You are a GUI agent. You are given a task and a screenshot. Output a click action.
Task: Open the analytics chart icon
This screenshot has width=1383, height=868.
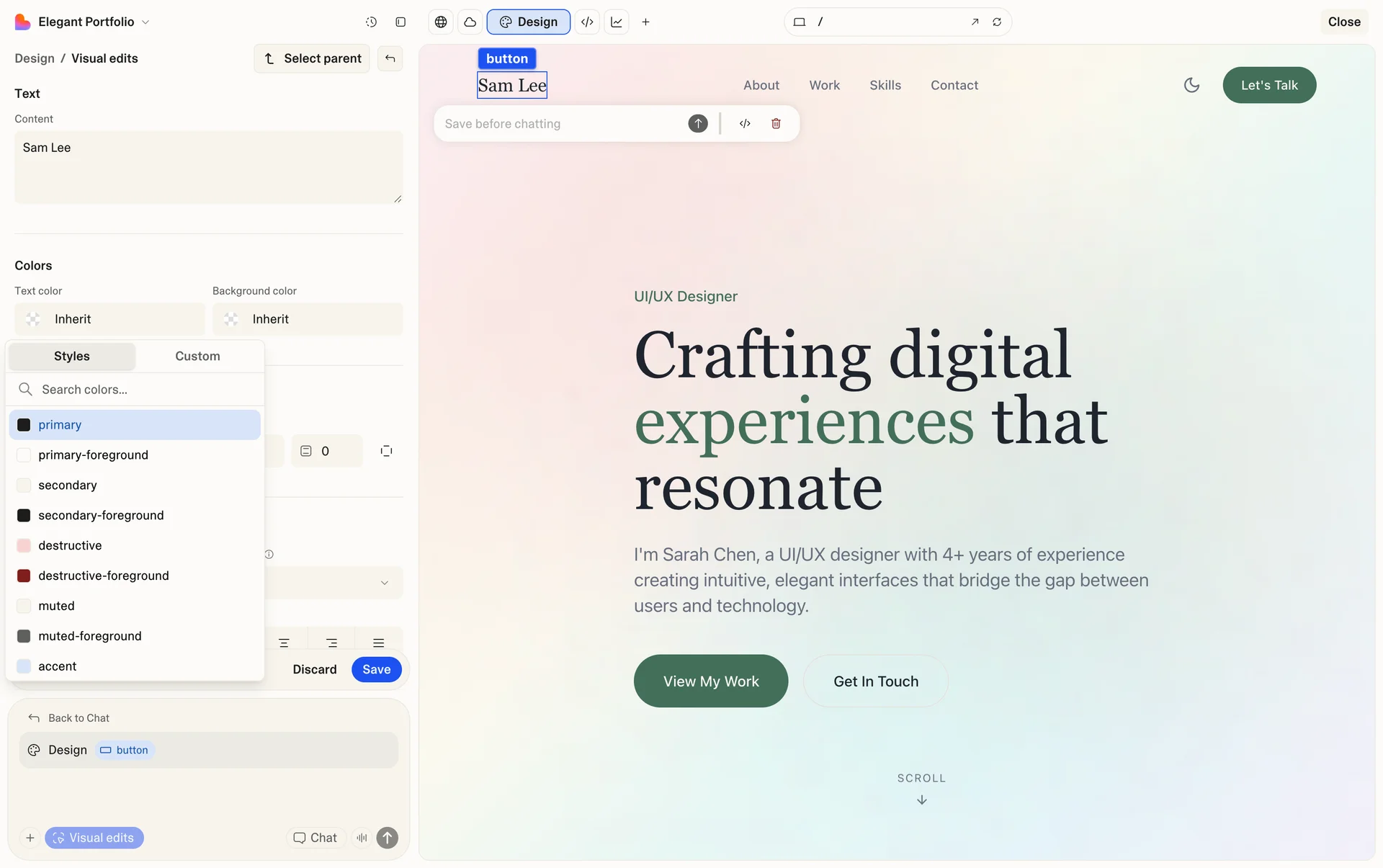617,22
